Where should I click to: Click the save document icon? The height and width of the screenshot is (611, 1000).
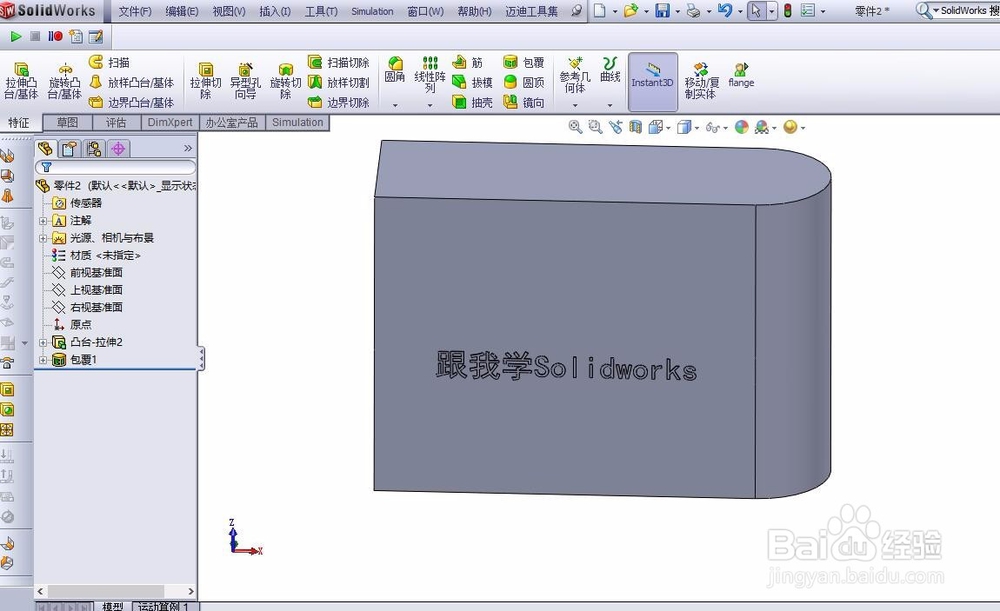(x=663, y=11)
